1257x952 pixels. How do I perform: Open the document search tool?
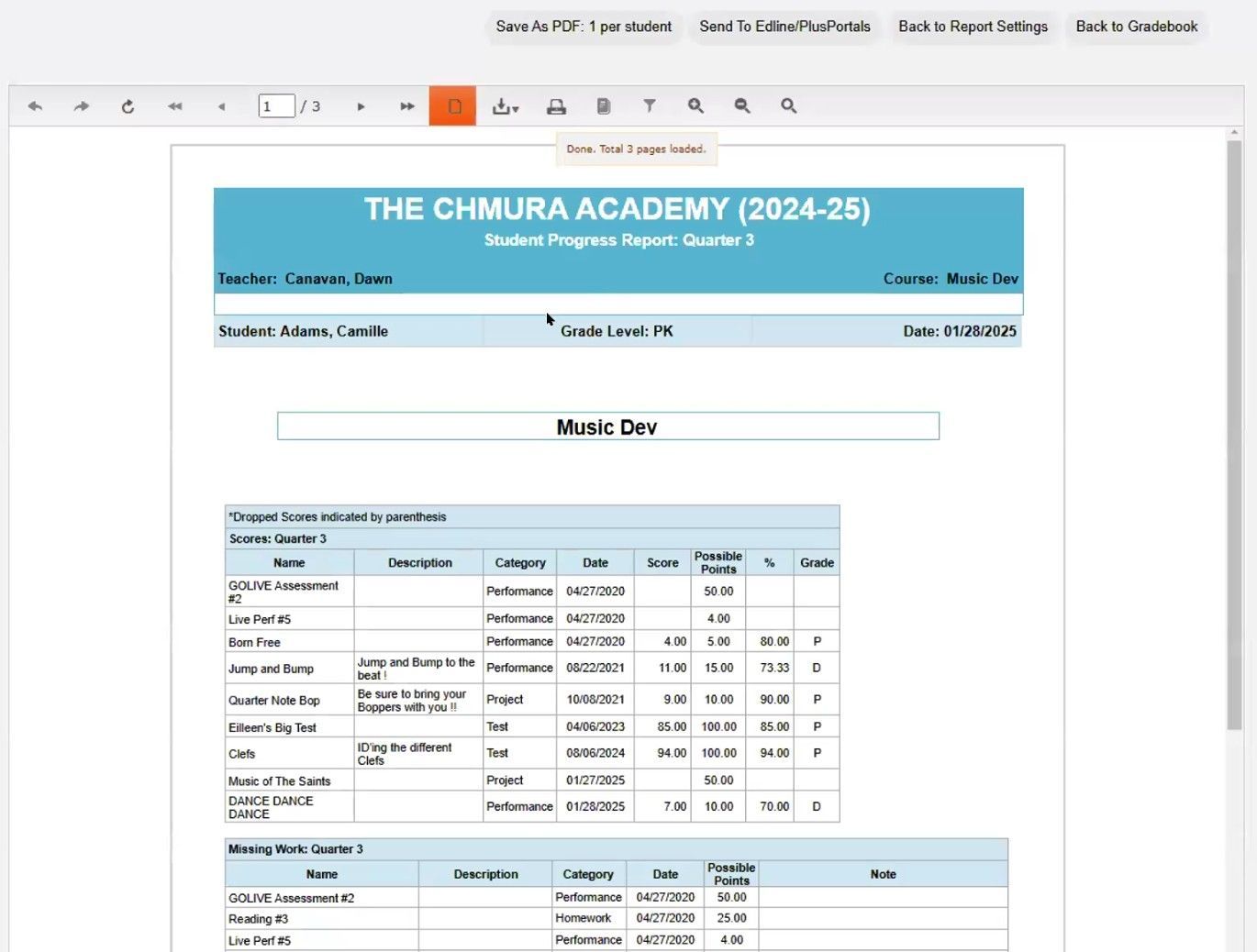click(788, 105)
